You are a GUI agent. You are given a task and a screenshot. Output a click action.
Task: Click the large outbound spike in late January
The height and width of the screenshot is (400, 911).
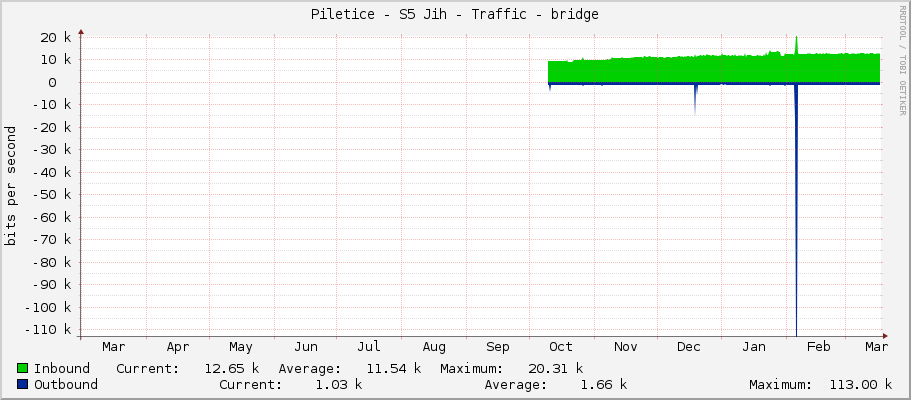point(796,209)
